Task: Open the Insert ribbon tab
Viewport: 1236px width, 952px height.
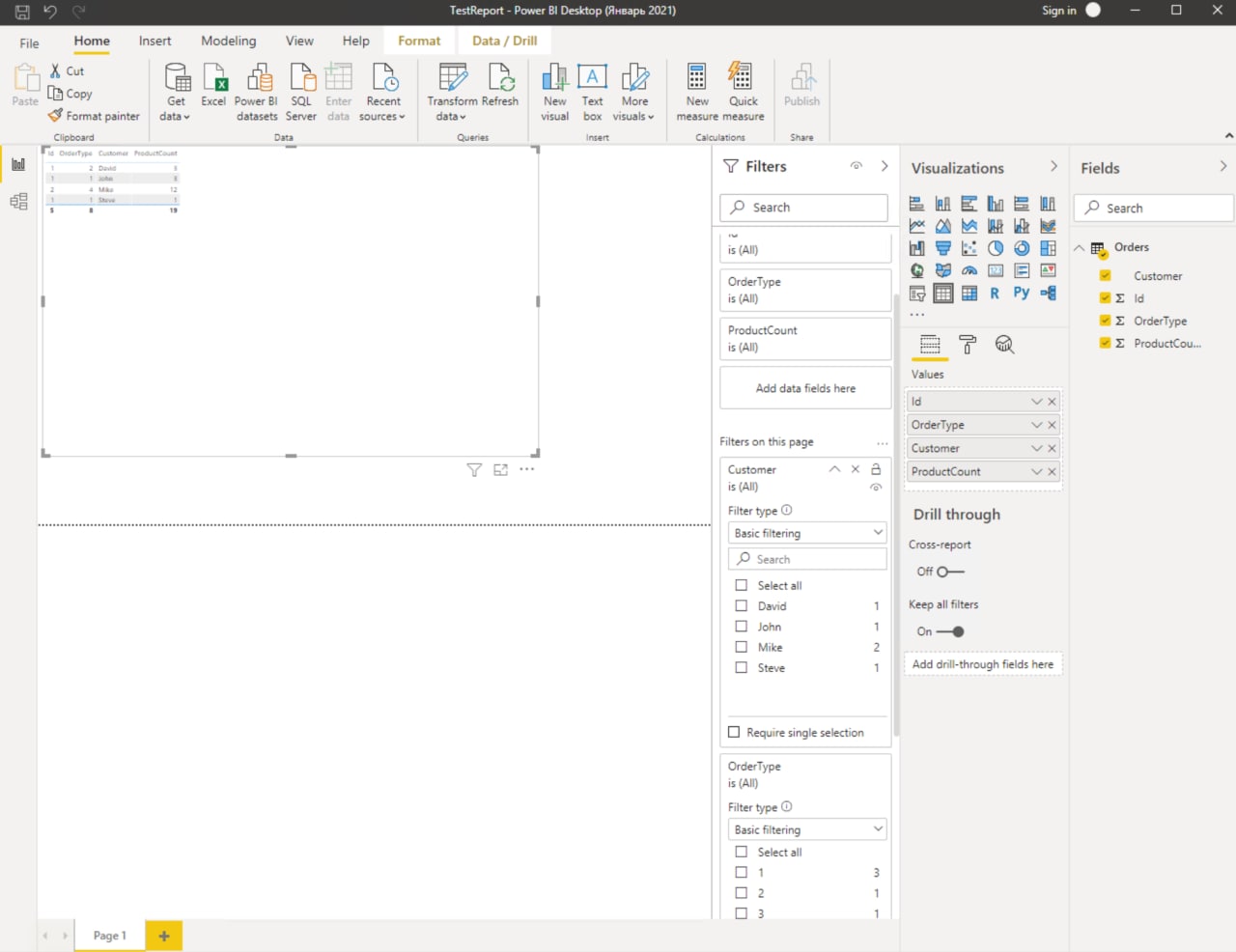Action: pos(154,42)
